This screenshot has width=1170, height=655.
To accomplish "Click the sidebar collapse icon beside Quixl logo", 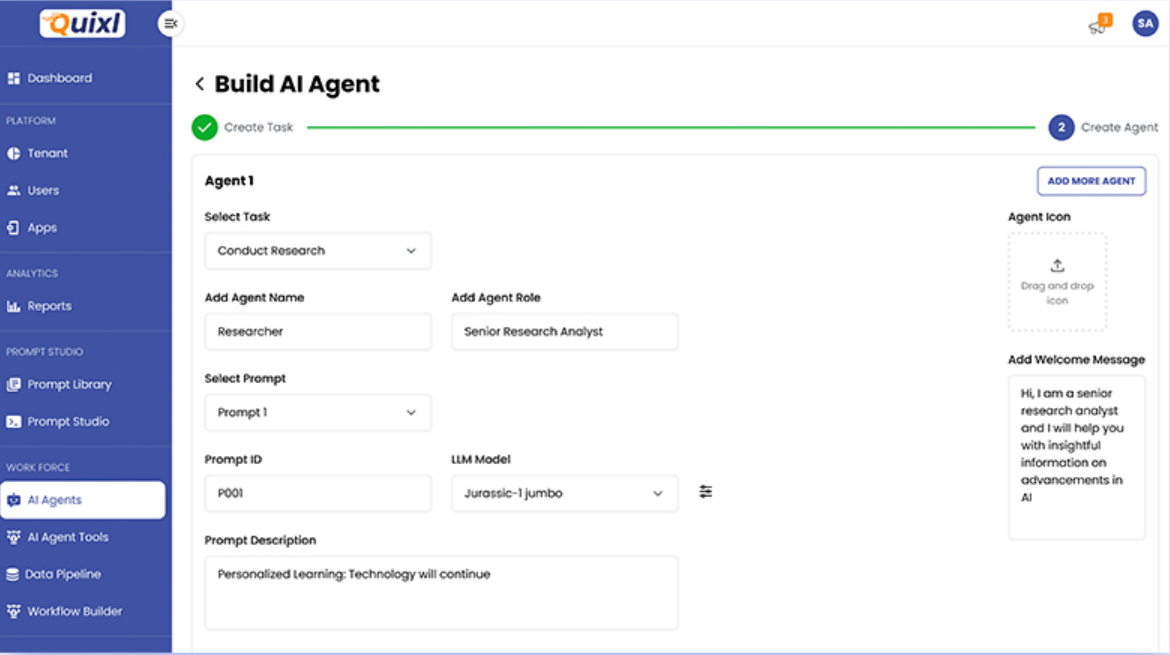I will click(x=171, y=23).
